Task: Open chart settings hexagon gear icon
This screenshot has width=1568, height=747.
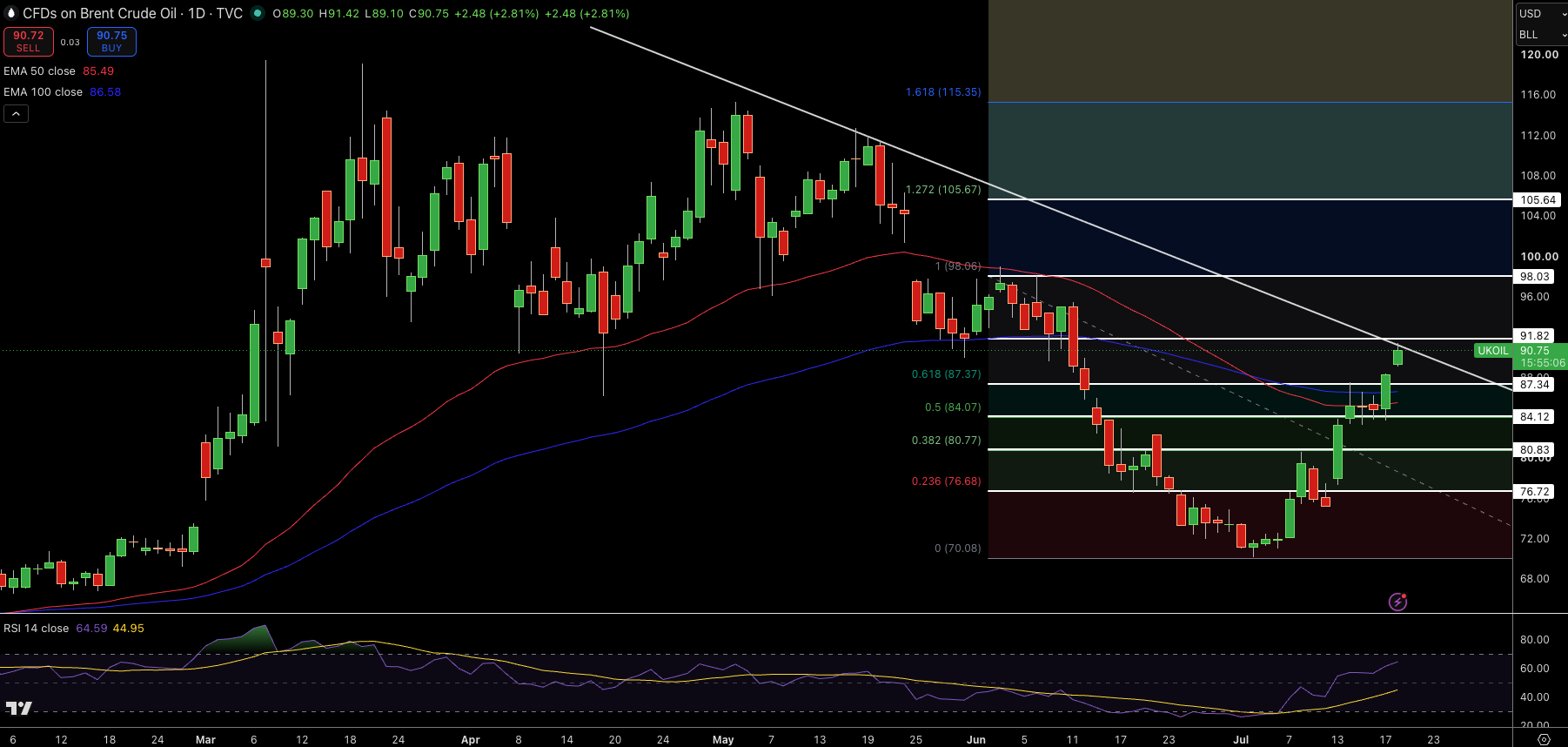Action: [x=1544, y=739]
